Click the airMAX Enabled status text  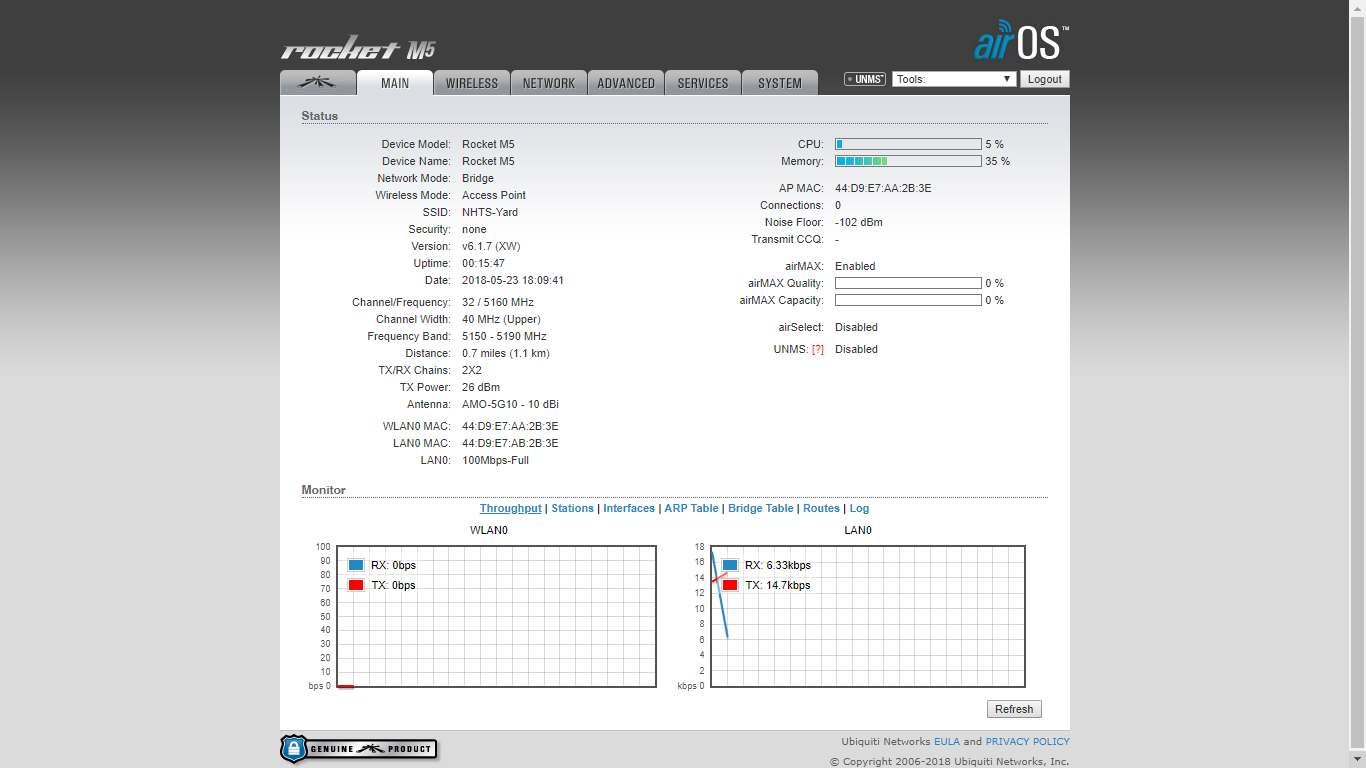click(855, 266)
